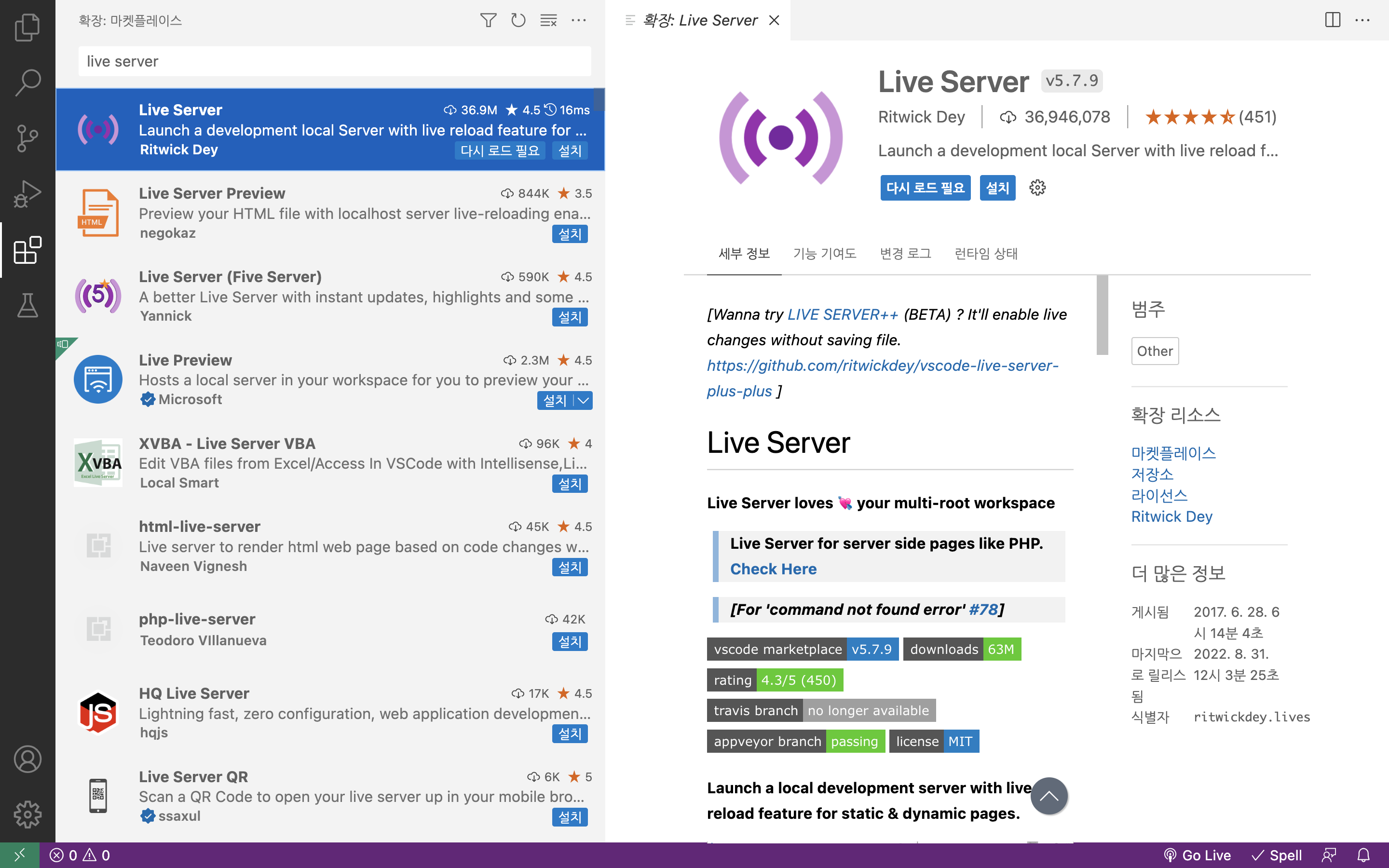Viewport: 1389px width, 868px height.
Task: Open the LIVE SERVER++ link
Action: [843, 314]
